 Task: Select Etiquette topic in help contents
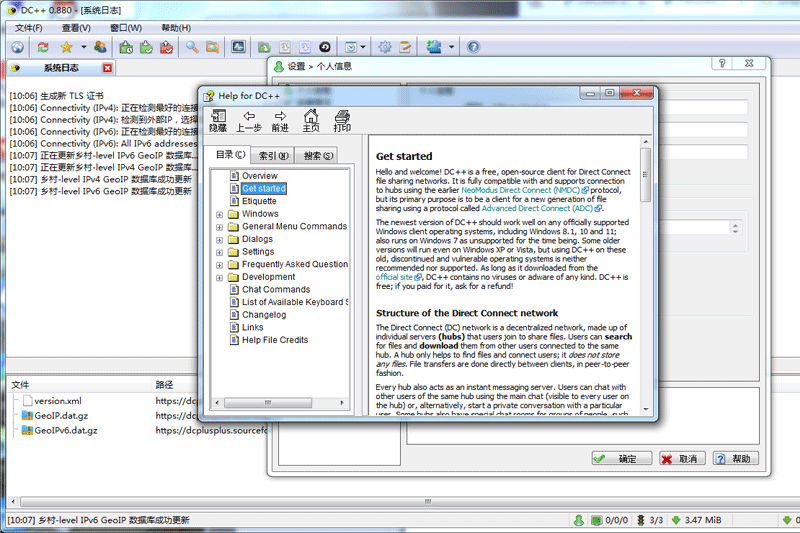pyautogui.click(x=259, y=201)
